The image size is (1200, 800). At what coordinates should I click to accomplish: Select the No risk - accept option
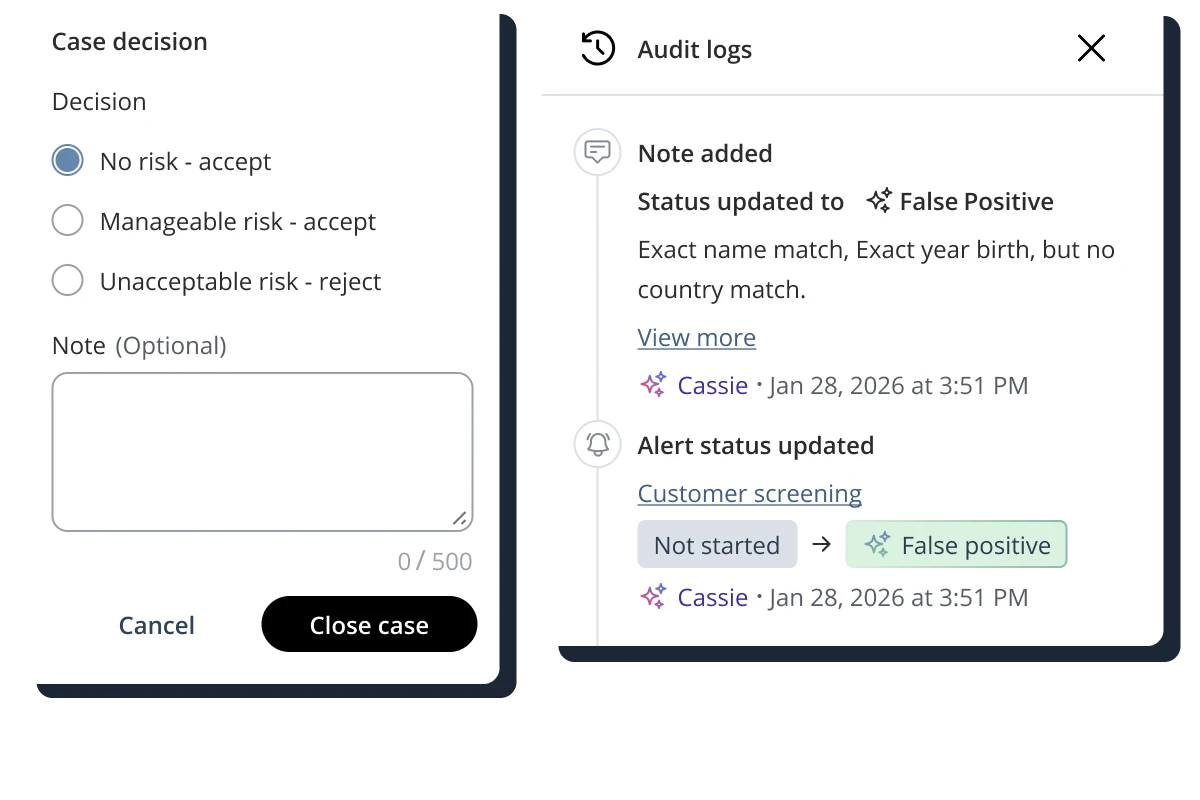point(68,161)
